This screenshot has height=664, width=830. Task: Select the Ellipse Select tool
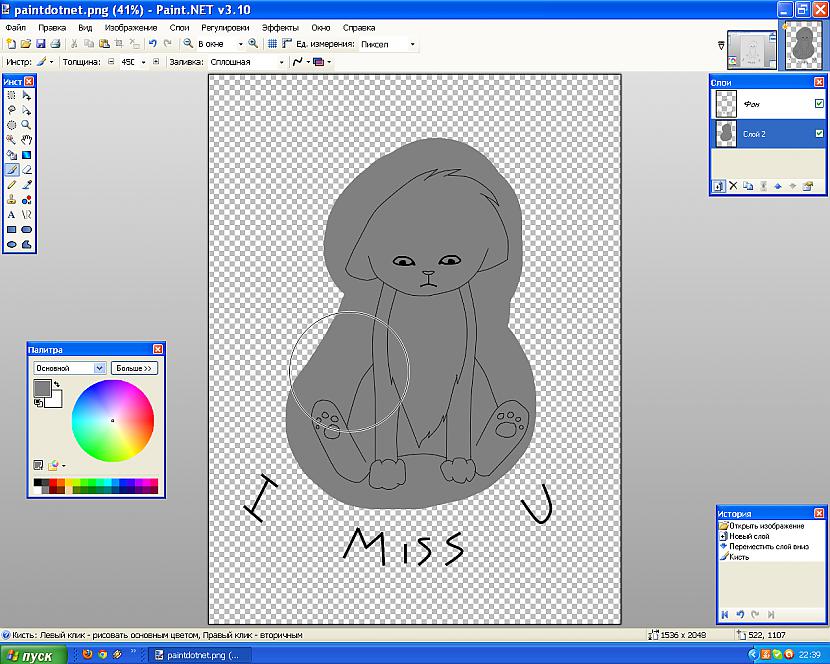(x=11, y=125)
